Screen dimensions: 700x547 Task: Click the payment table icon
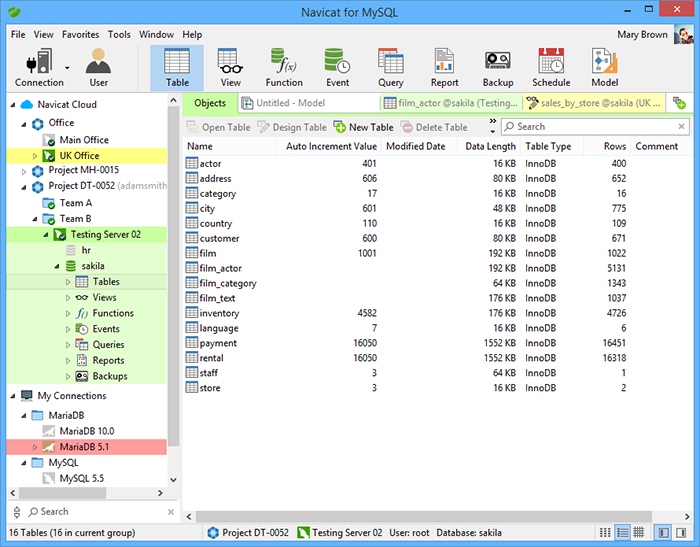[192, 342]
